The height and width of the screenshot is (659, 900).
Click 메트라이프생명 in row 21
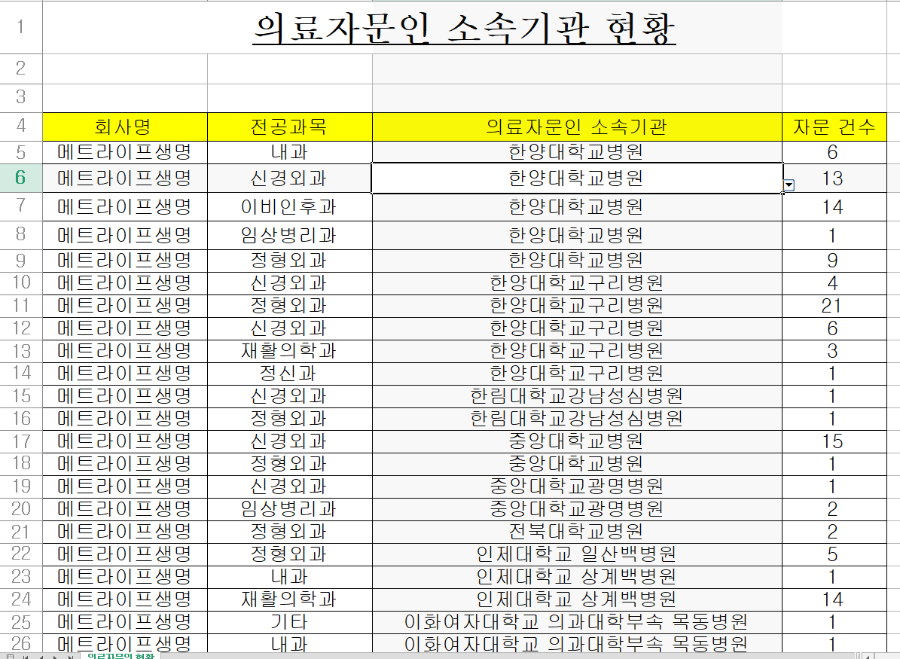tap(125, 532)
